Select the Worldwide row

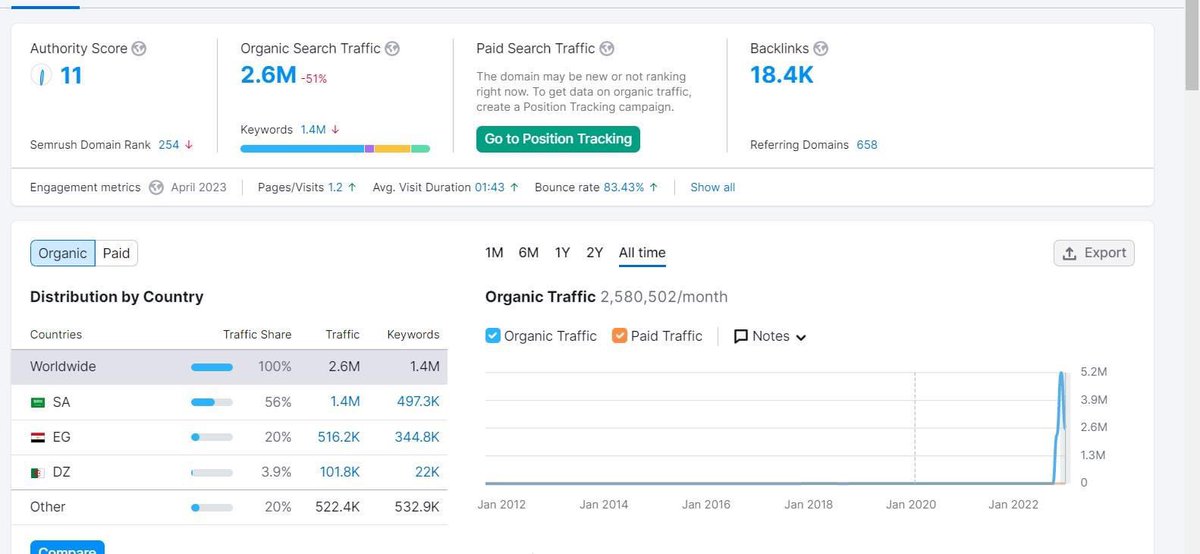tap(229, 367)
